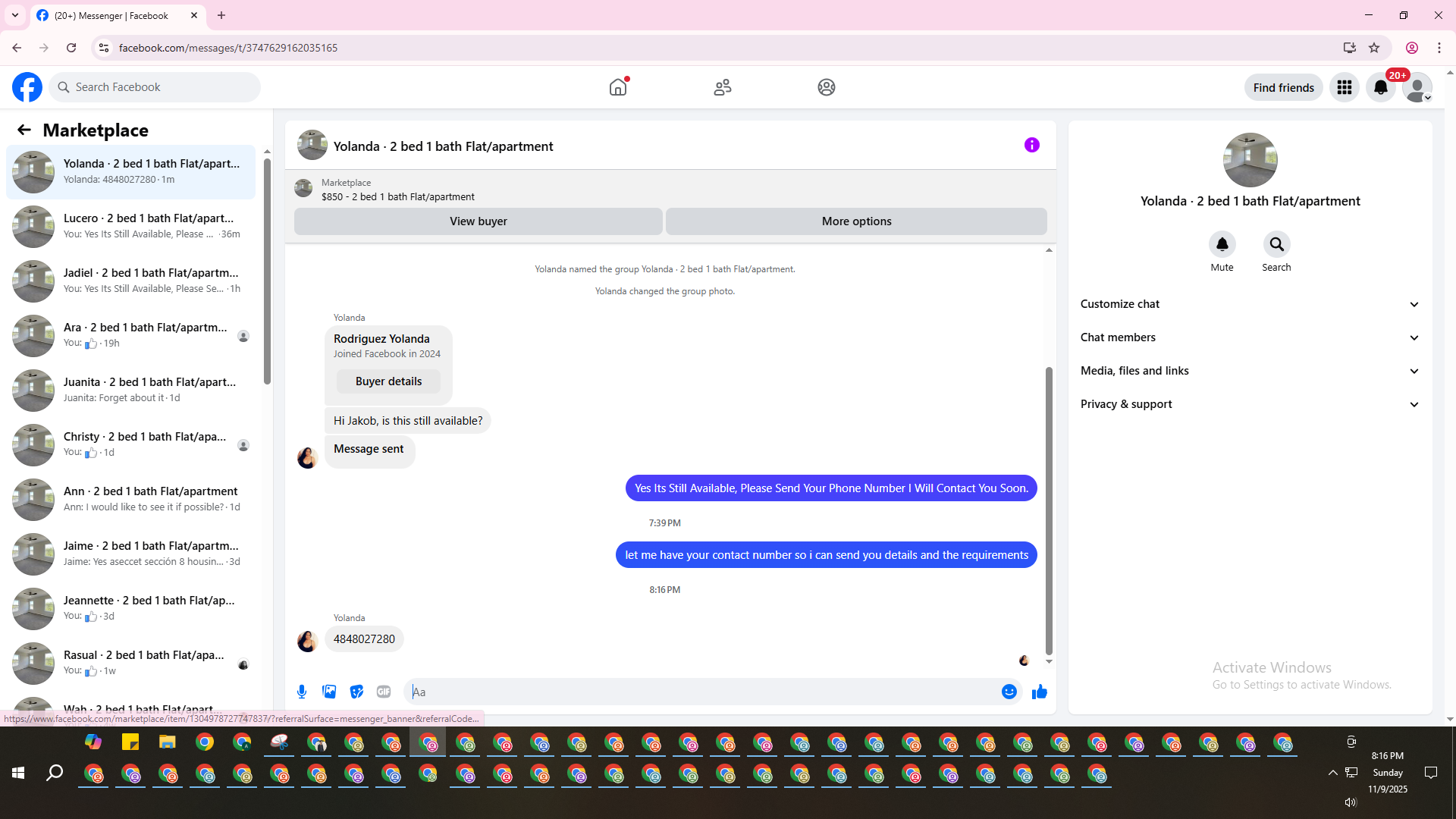Click Yolanda's group photo in right panel
The width and height of the screenshot is (1456, 819).
pyautogui.click(x=1250, y=160)
